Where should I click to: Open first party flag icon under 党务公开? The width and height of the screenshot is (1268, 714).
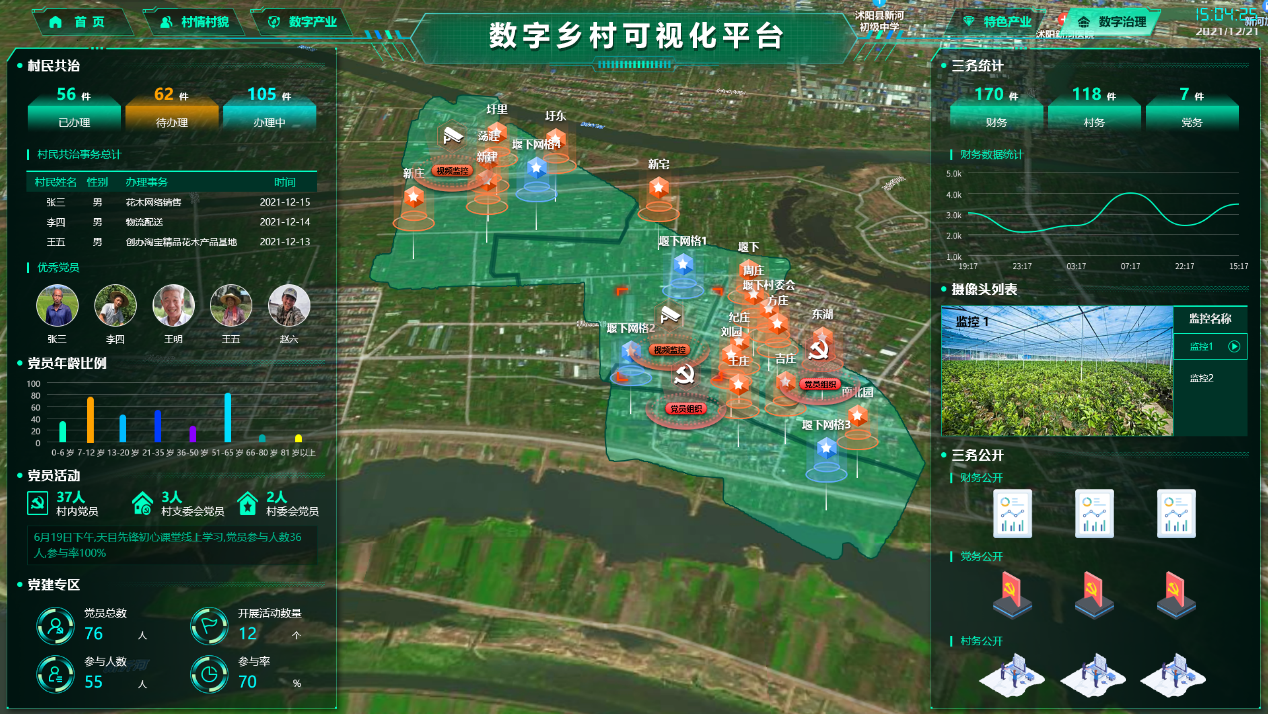(x=1012, y=595)
